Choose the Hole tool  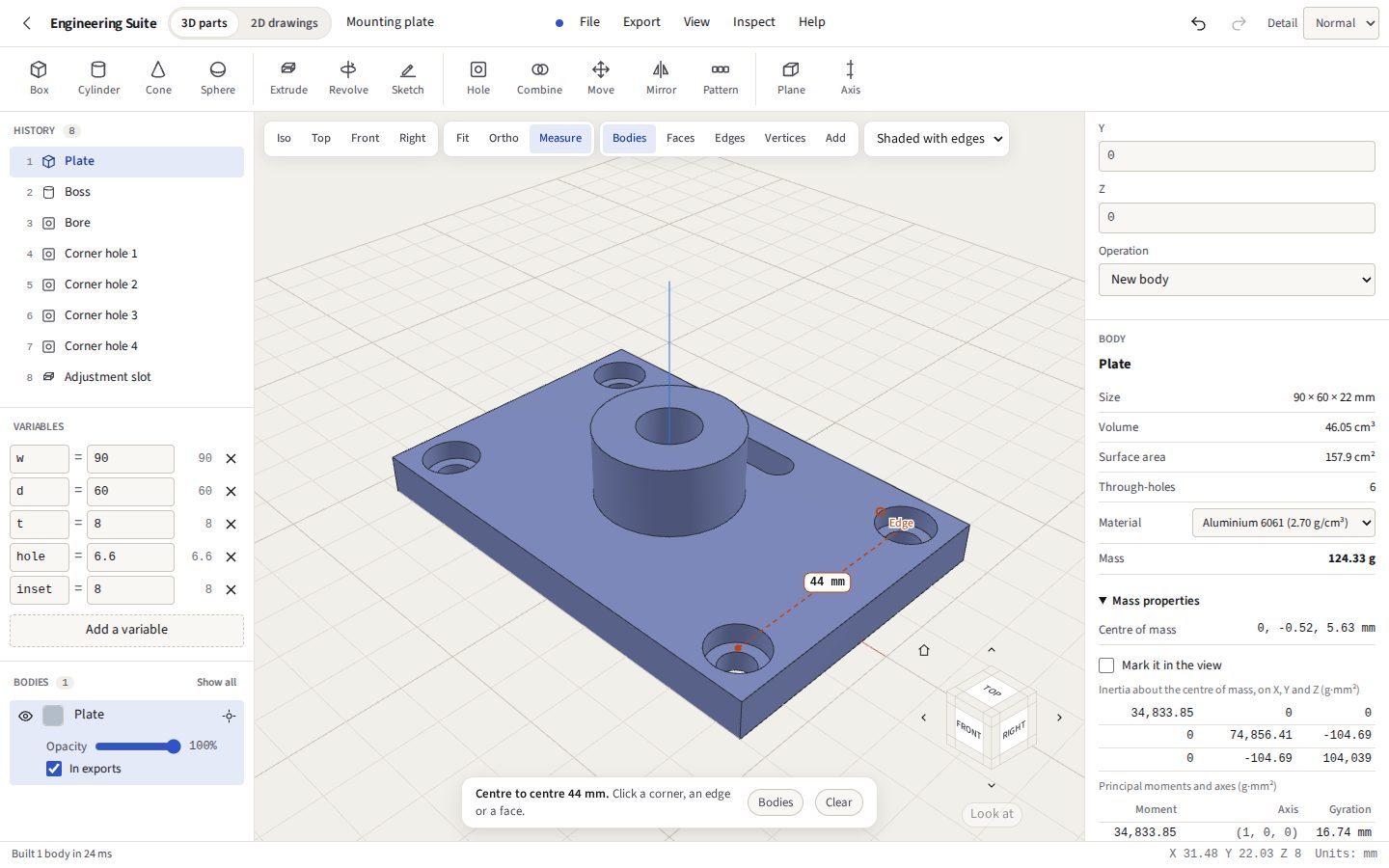click(478, 78)
